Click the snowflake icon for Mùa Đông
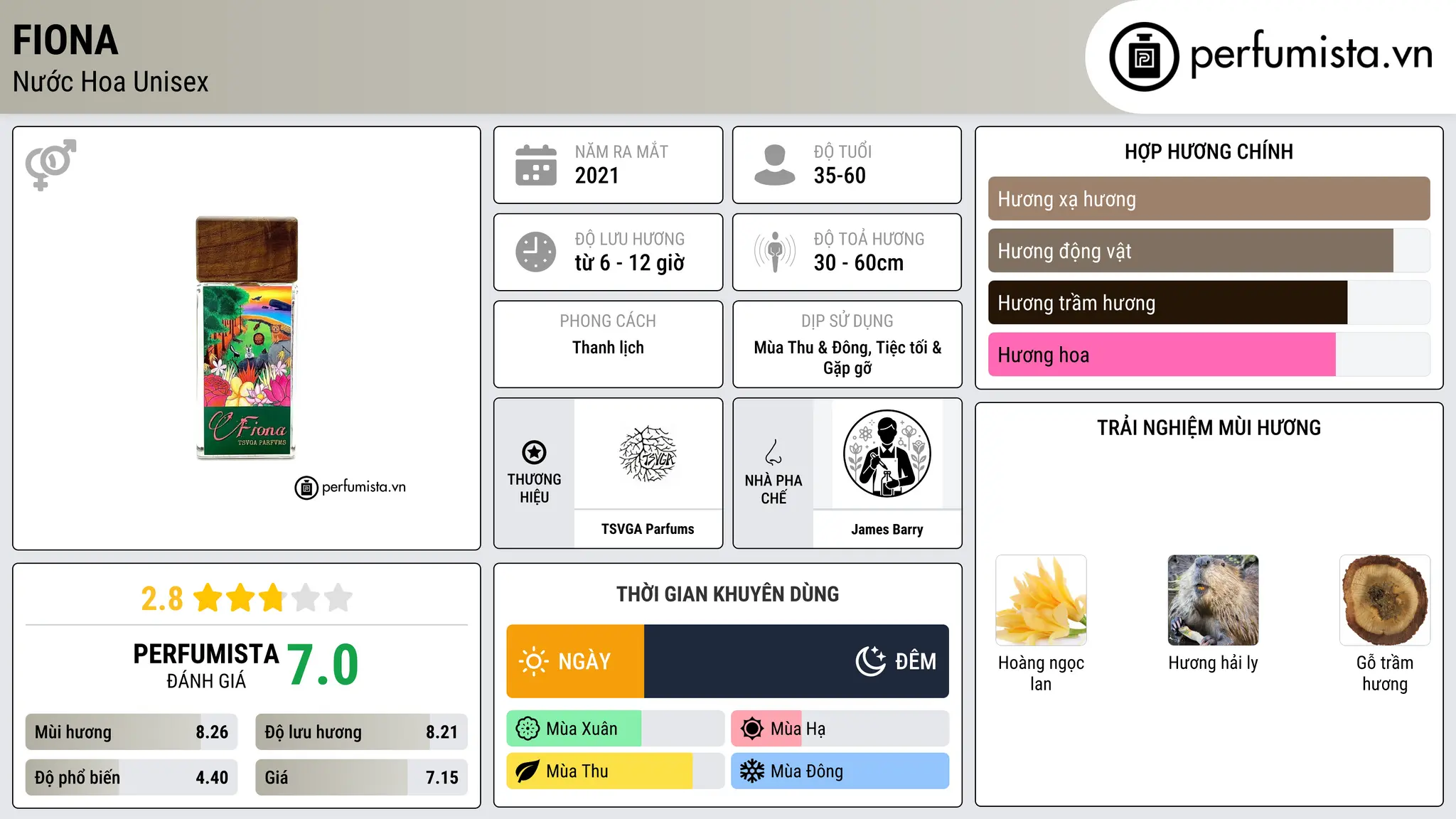This screenshot has height=819, width=1456. pos(751,771)
